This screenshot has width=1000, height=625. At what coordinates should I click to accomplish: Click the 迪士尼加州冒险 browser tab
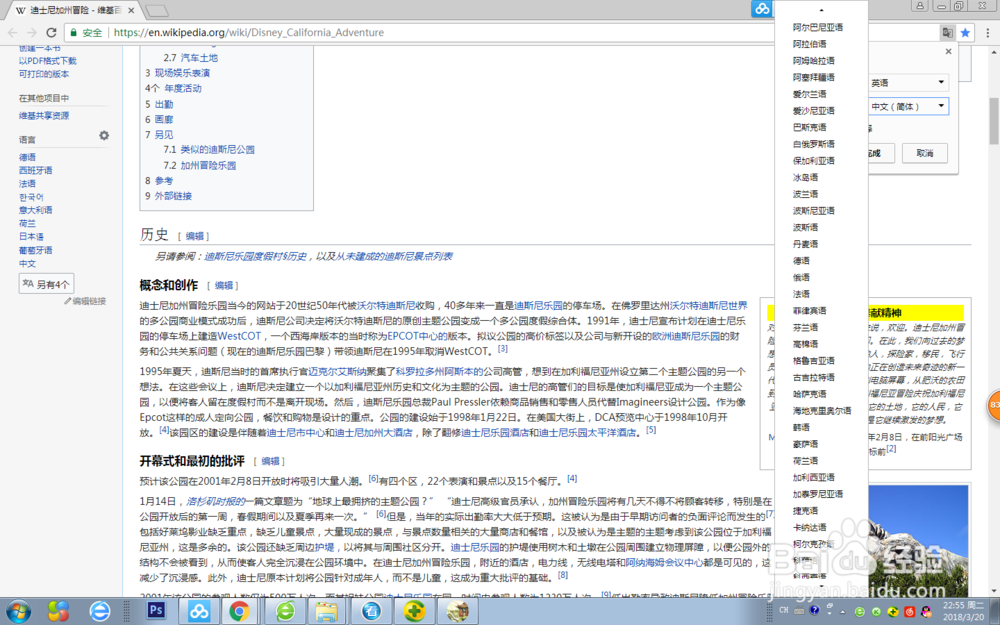(75, 11)
